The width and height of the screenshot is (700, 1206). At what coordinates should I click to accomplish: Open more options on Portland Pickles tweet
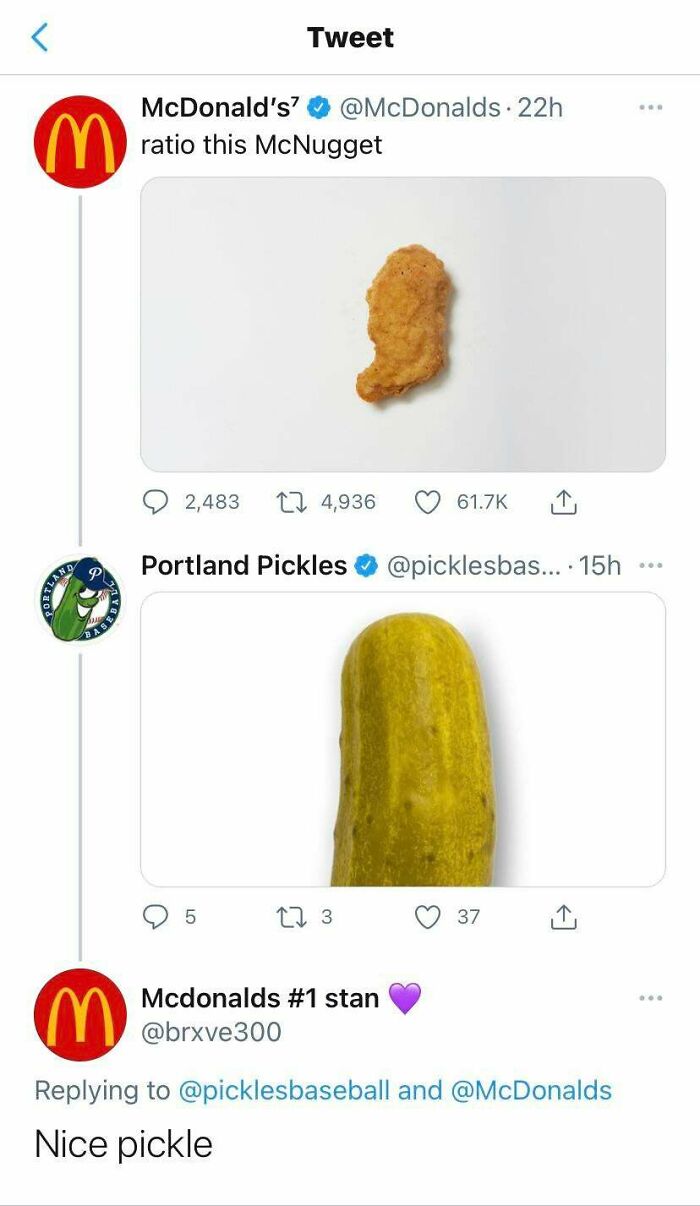(651, 566)
